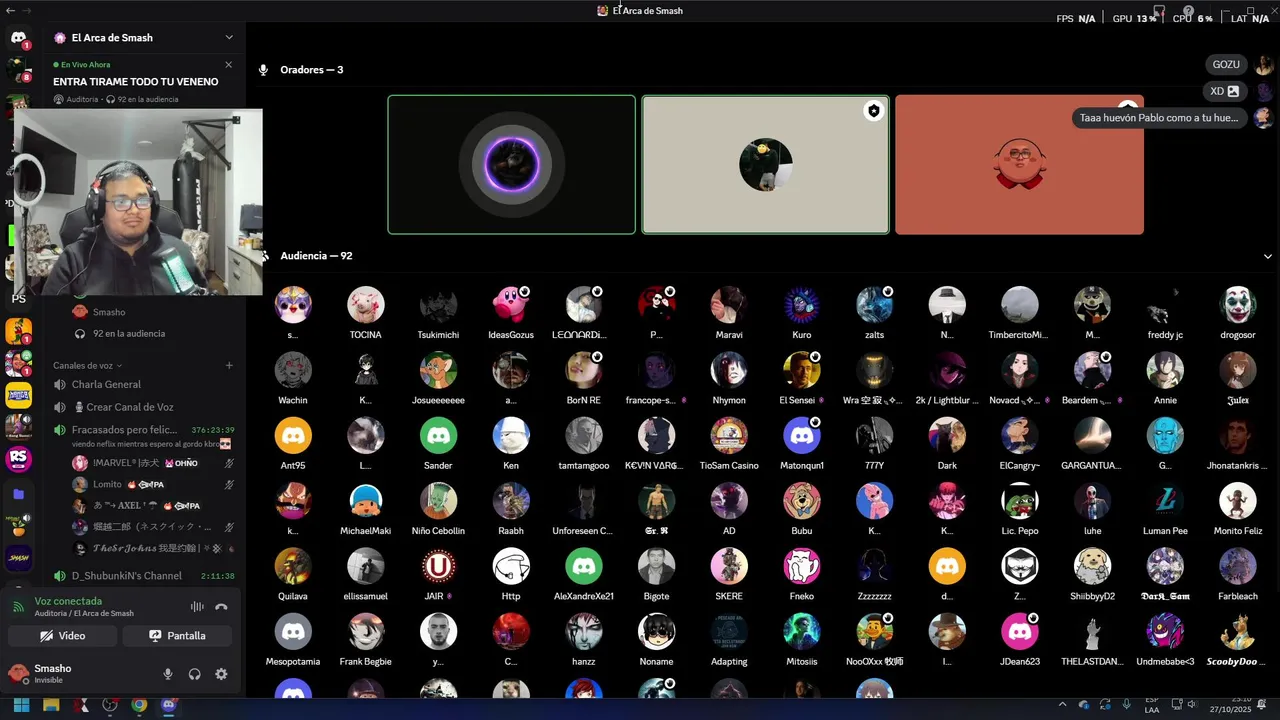The height and width of the screenshot is (720, 1280).
Task: Open GOZU chat message bubble
Action: pos(1226,64)
